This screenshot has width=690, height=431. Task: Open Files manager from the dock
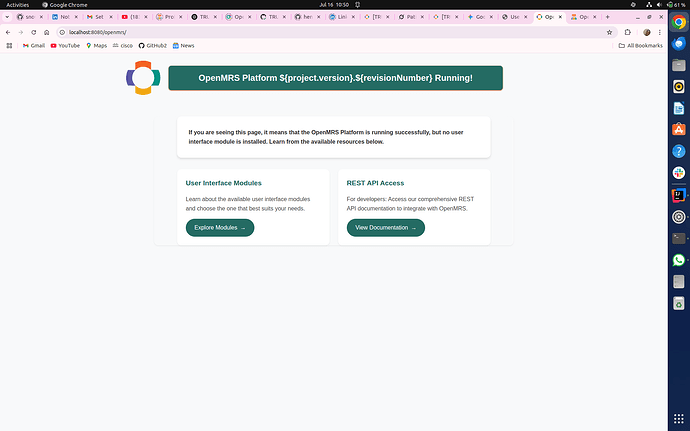(679, 65)
